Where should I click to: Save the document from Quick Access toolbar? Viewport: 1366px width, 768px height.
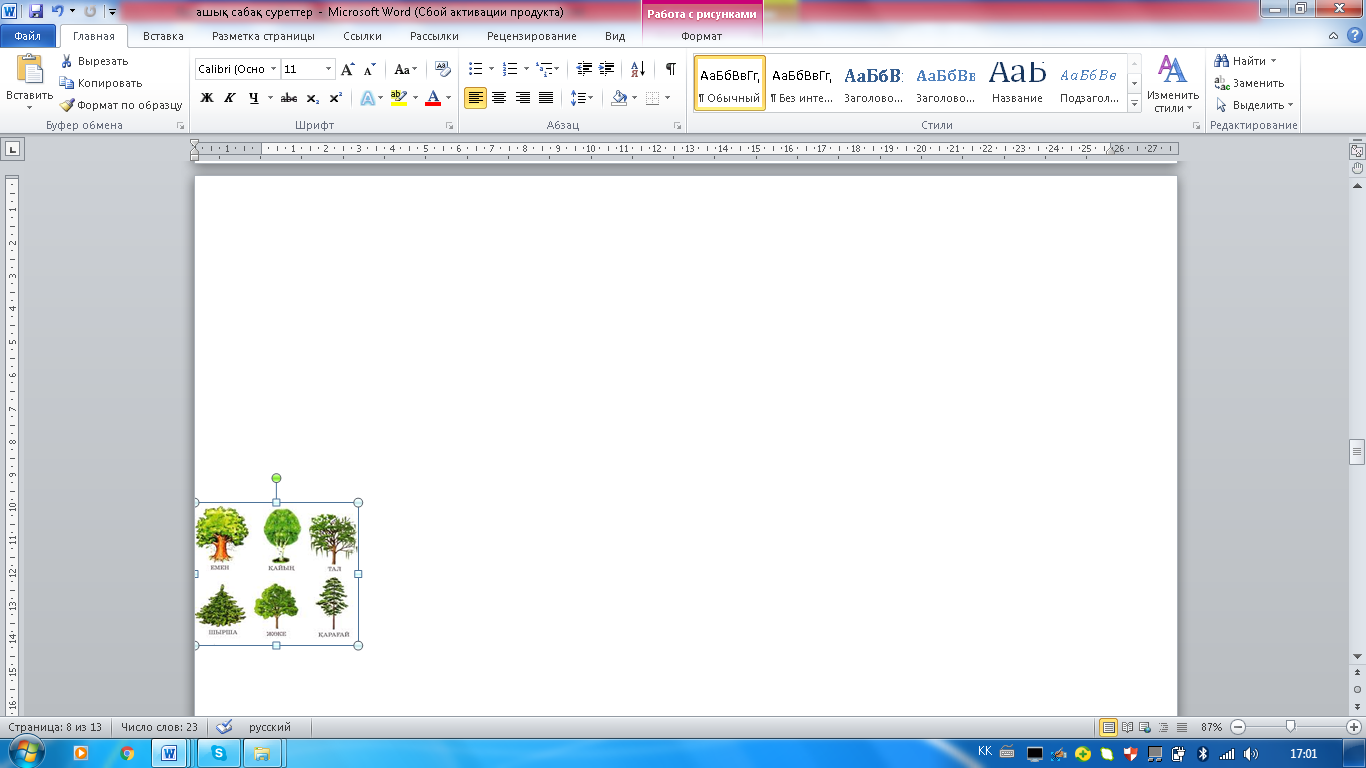pyautogui.click(x=36, y=11)
